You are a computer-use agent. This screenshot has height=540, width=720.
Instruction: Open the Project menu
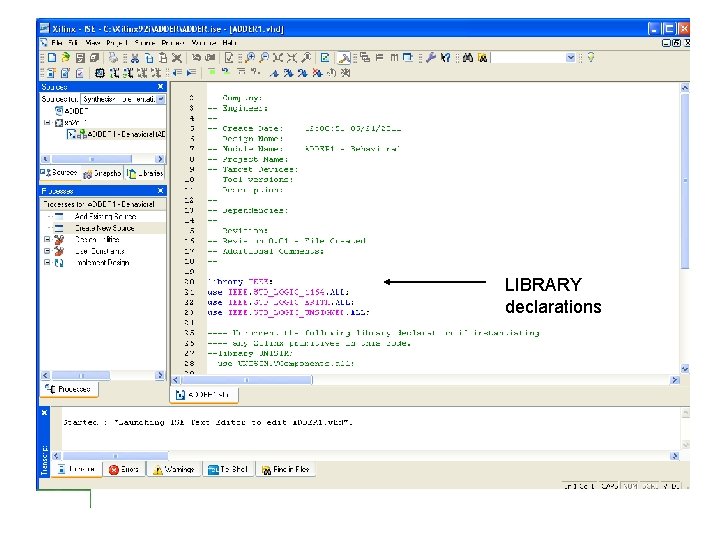click(117, 44)
